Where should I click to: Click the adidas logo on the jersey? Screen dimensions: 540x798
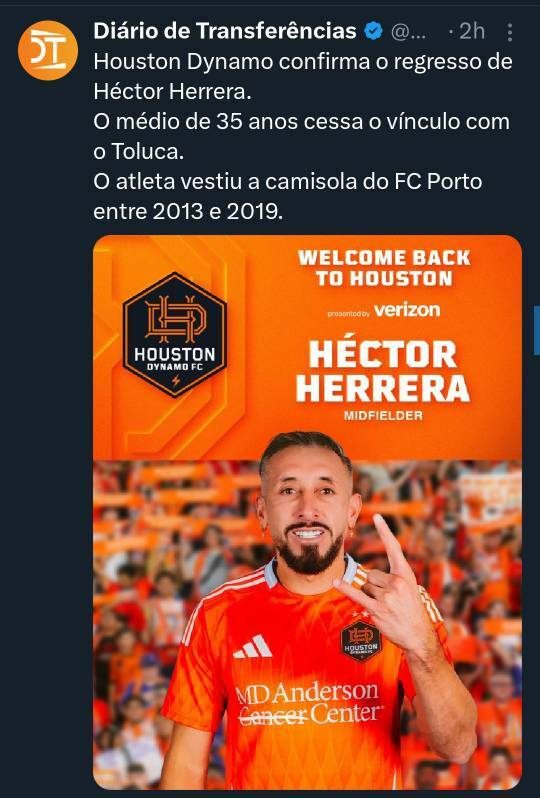coord(252,647)
